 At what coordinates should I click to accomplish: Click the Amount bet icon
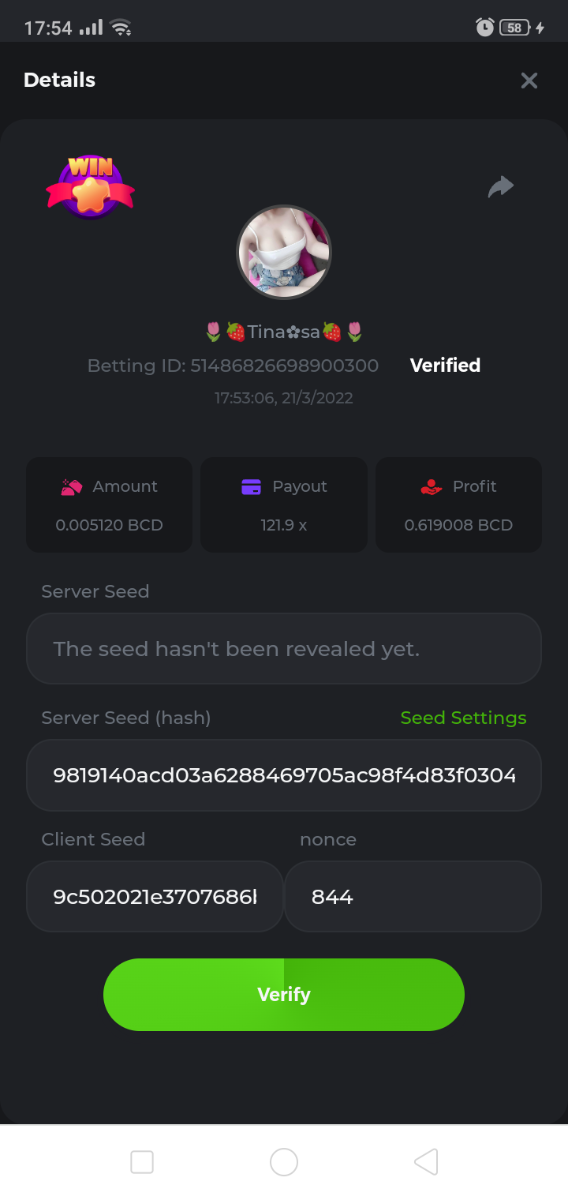tap(71, 487)
